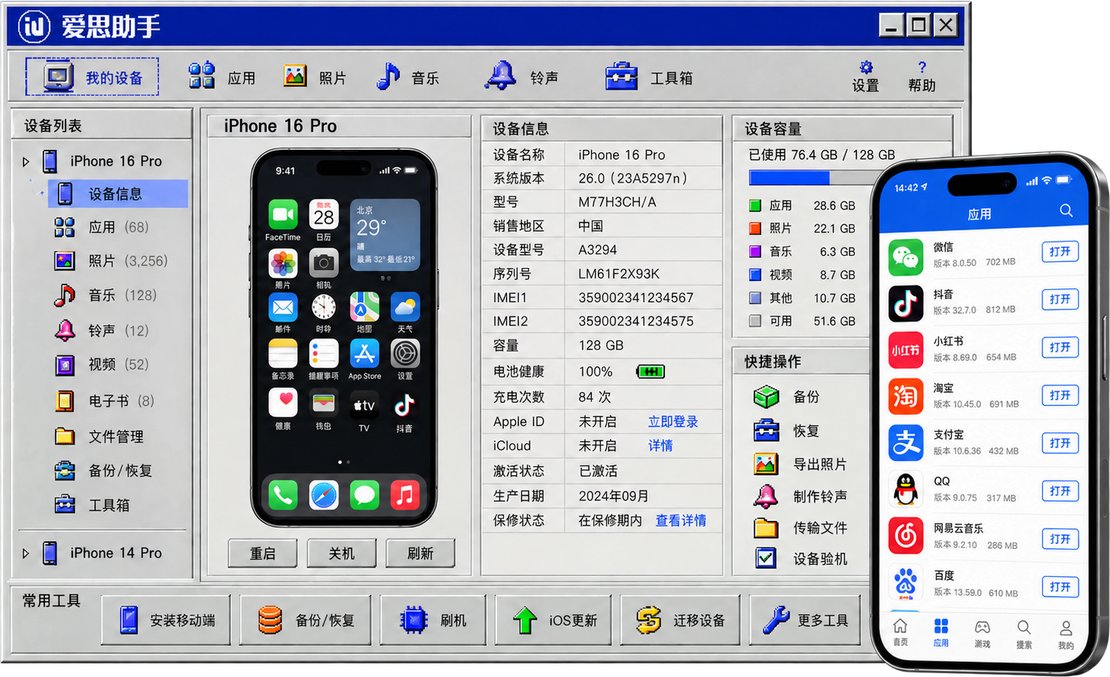Tap 游戏 tab in phone bottom bar

point(982,635)
